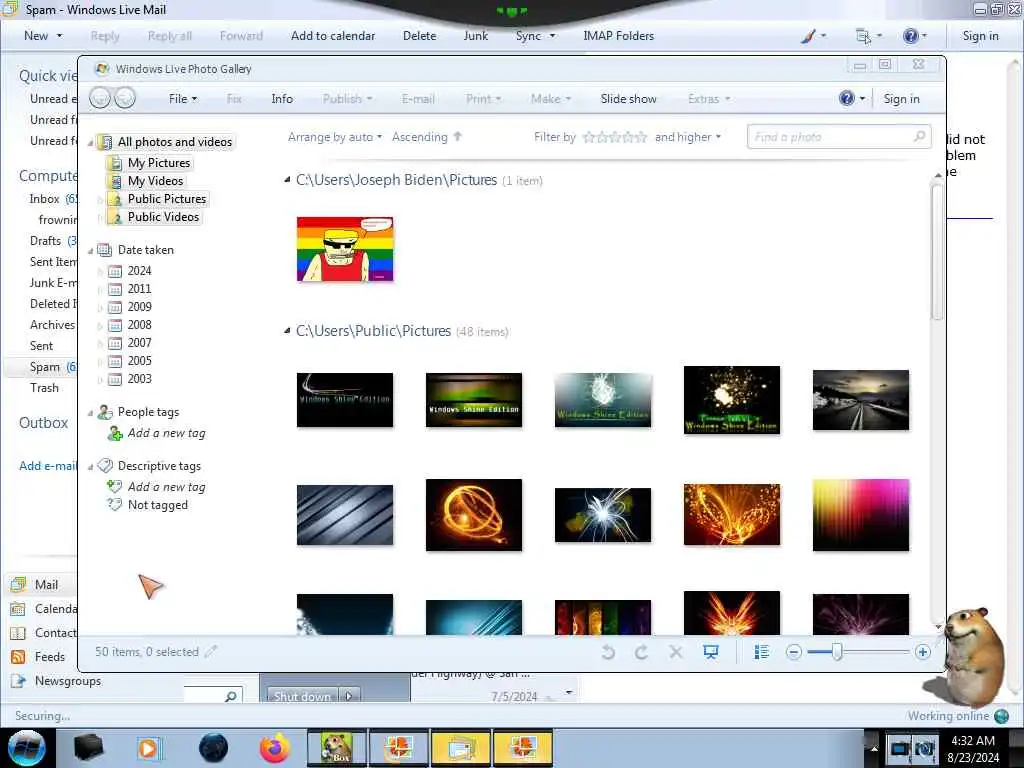
Task: Collapse the Date taken tree
Action: [91, 250]
